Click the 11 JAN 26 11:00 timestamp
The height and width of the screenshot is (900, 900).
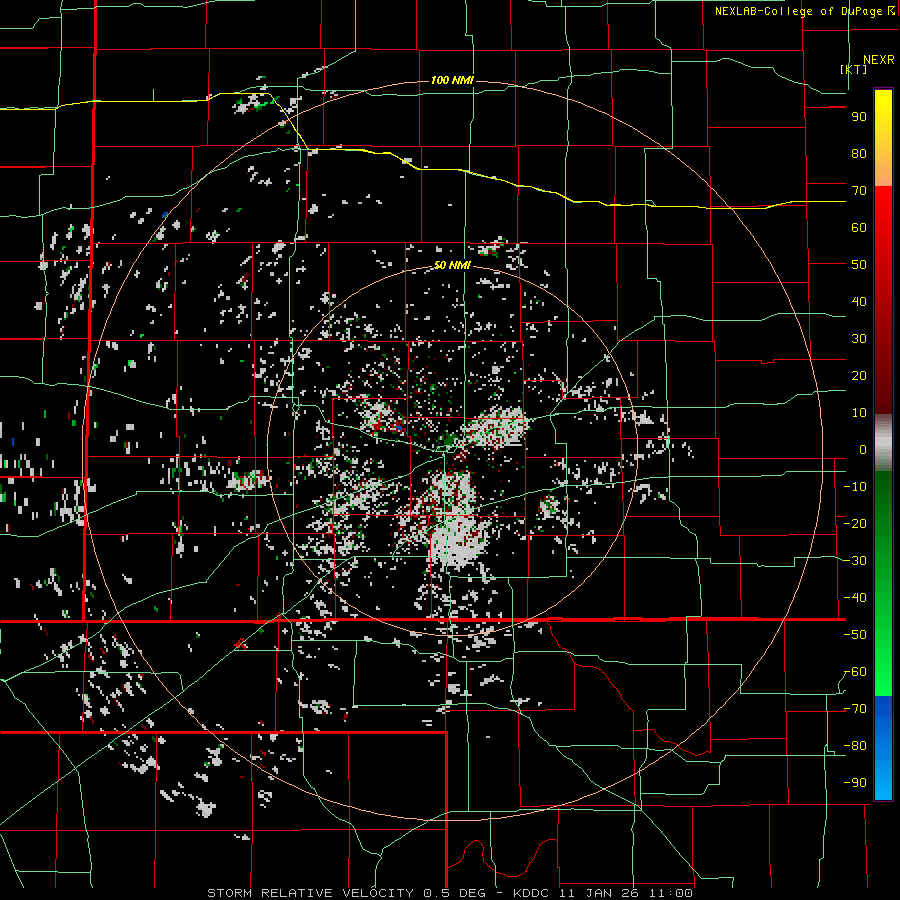625,893
